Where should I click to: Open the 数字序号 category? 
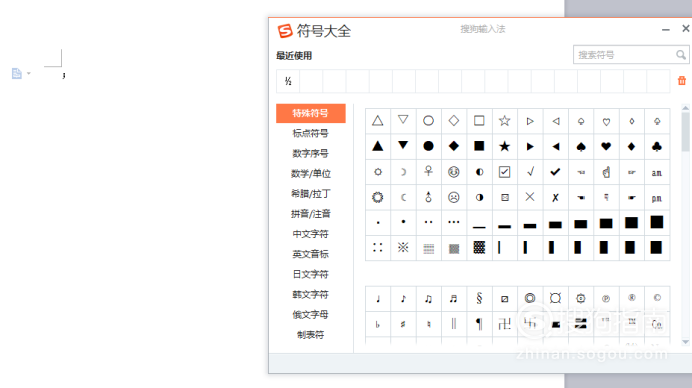[311, 154]
